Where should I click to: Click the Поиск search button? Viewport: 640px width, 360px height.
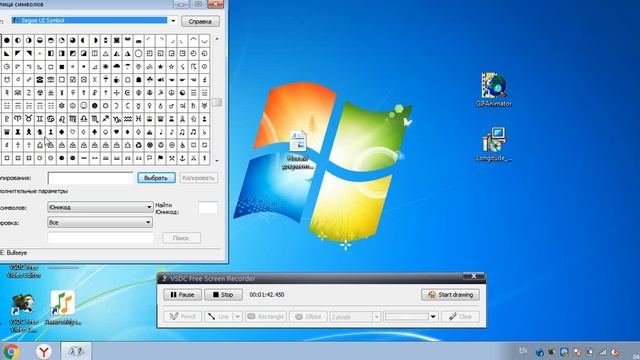pos(181,238)
